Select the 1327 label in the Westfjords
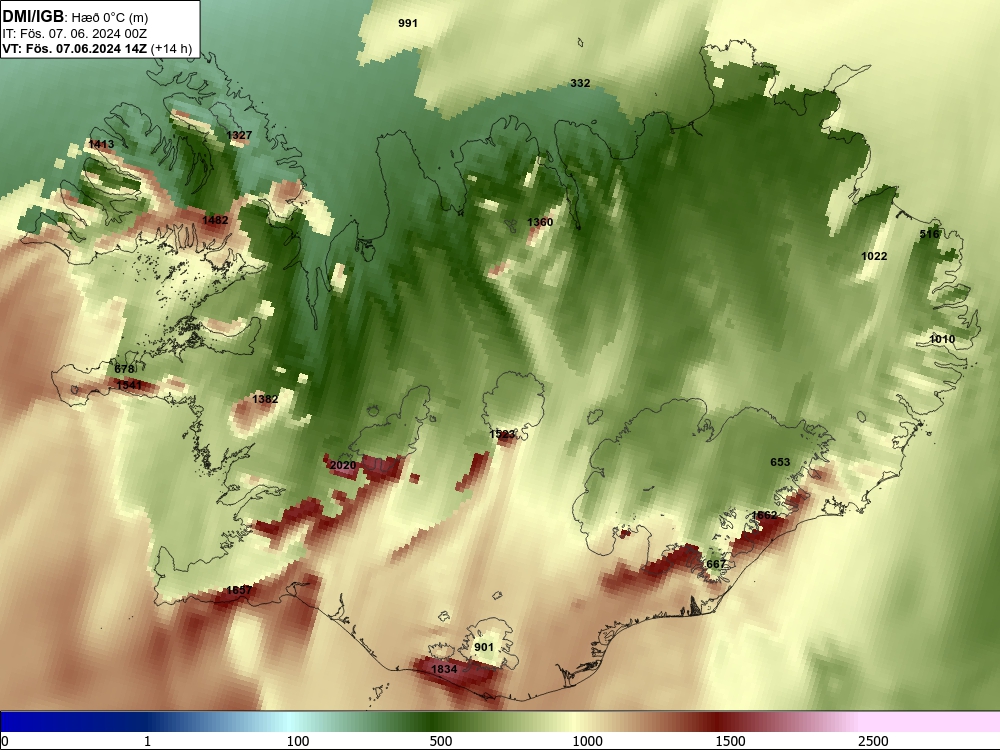The width and height of the screenshot is (1000, 750). coord(239,135)
